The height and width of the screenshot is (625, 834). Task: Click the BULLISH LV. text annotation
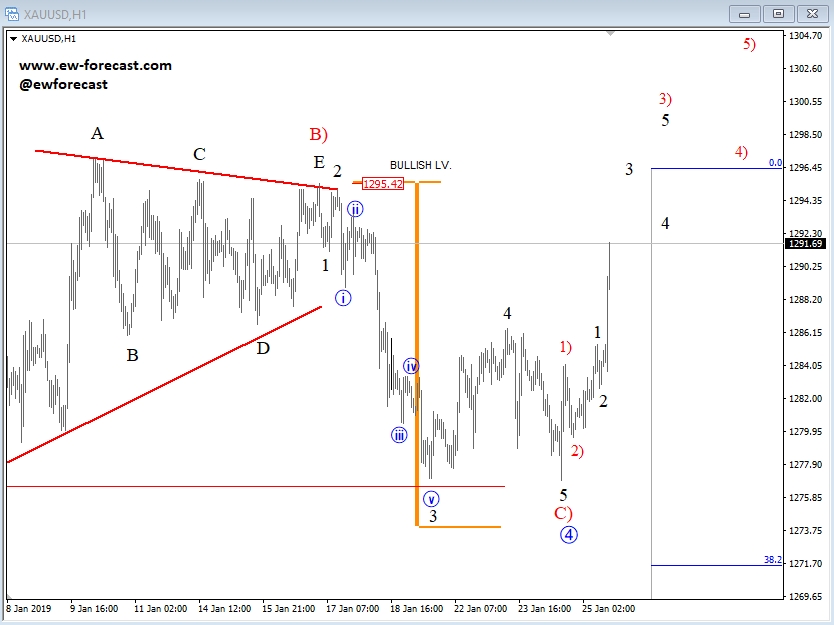coord(420,164)
